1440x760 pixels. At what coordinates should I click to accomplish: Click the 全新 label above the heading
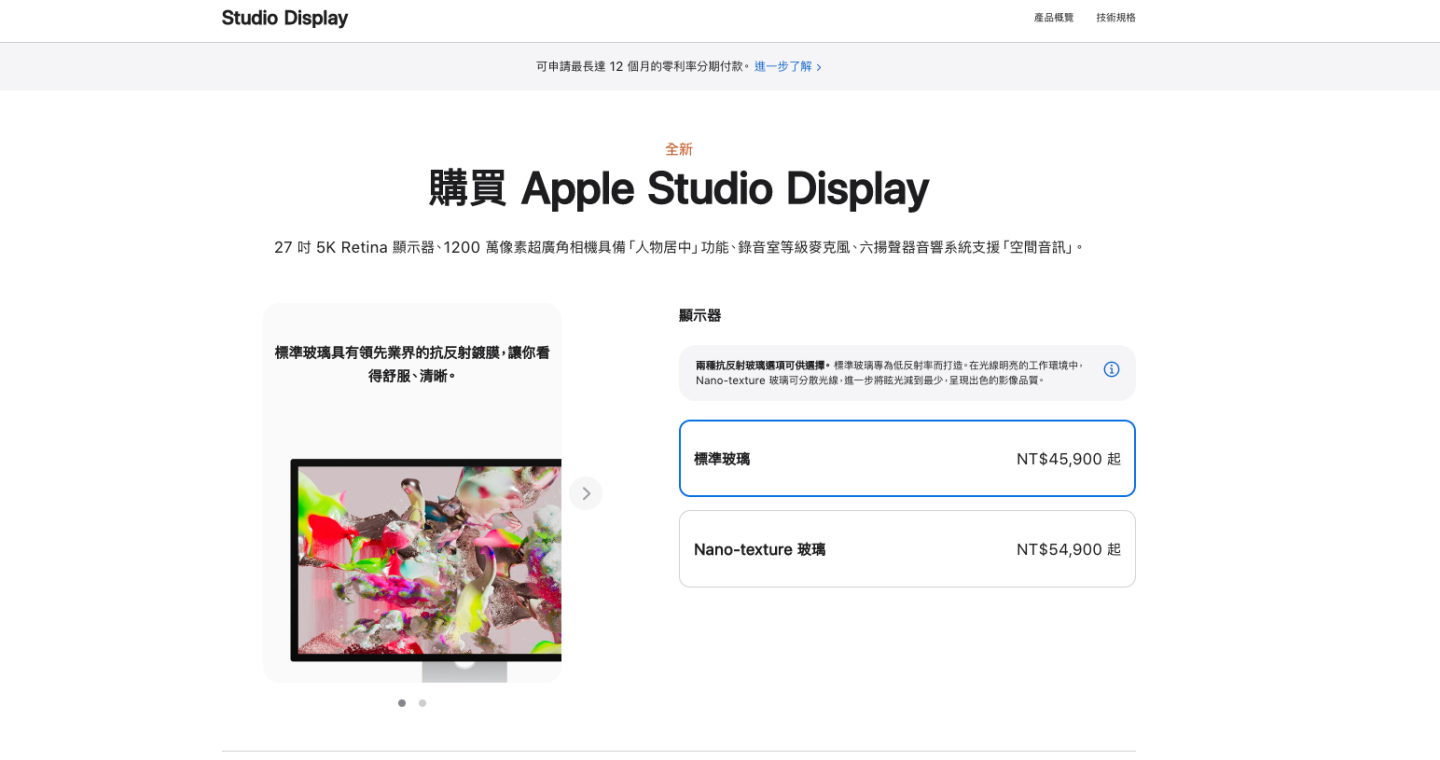pyautogui.click(x=679, y=149)
